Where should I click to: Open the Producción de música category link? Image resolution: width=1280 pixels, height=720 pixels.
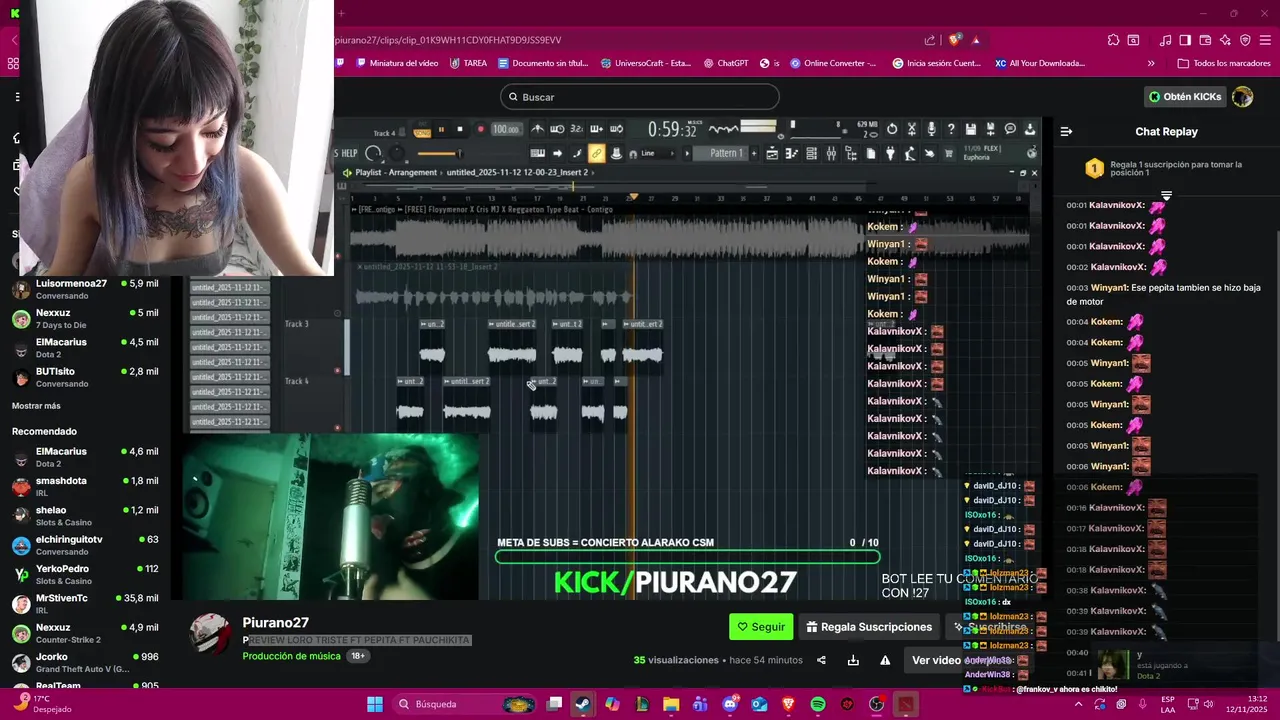pyautogui.click(x=291, y=656)
